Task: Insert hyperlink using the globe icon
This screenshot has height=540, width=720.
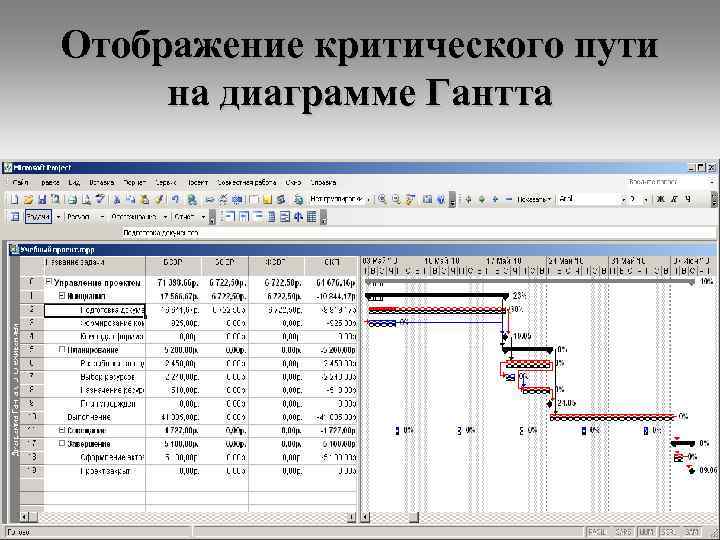Action: [192, 199]
